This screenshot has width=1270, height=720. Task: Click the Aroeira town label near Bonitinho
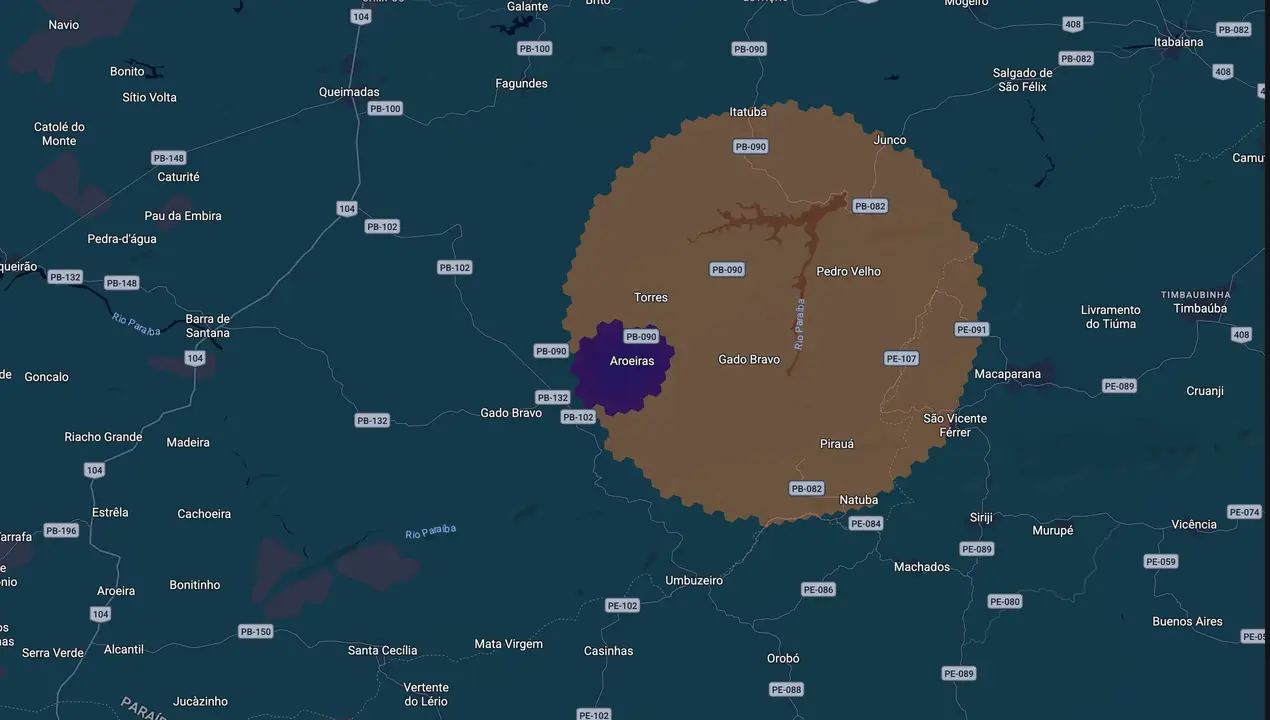click(x=116, y=591)
